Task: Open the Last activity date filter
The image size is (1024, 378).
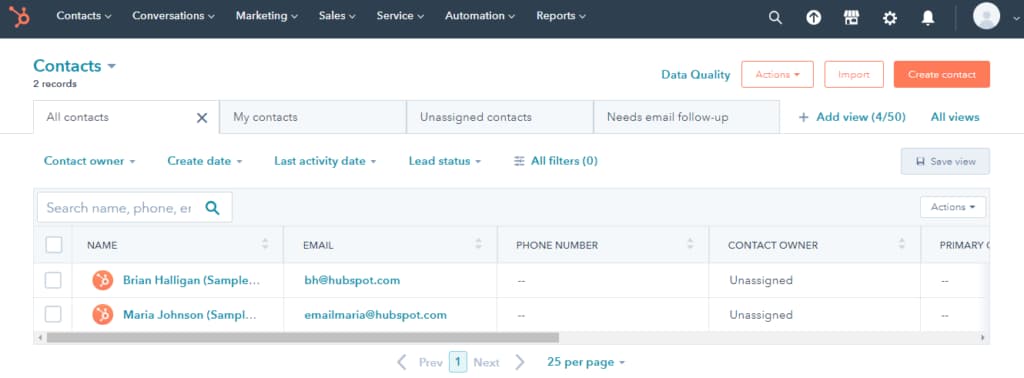Action: click(x=325, y=161)
